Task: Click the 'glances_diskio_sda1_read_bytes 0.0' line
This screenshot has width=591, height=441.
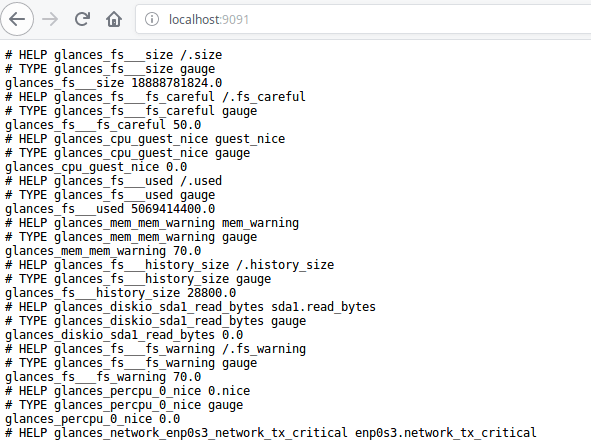Action: click(124, 335)
